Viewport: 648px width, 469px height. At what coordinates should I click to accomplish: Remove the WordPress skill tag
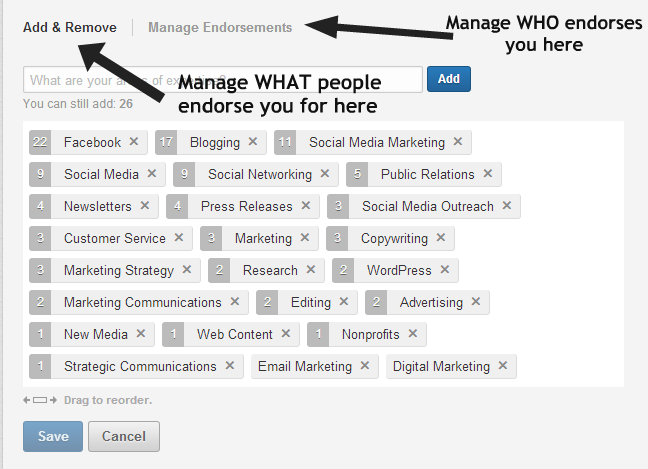click(x=444, y=269)
